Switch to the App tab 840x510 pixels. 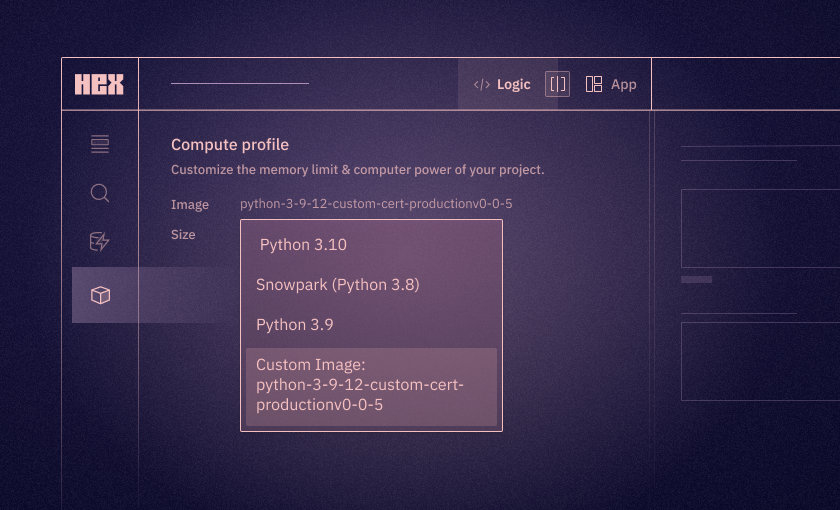coord(611,84)
